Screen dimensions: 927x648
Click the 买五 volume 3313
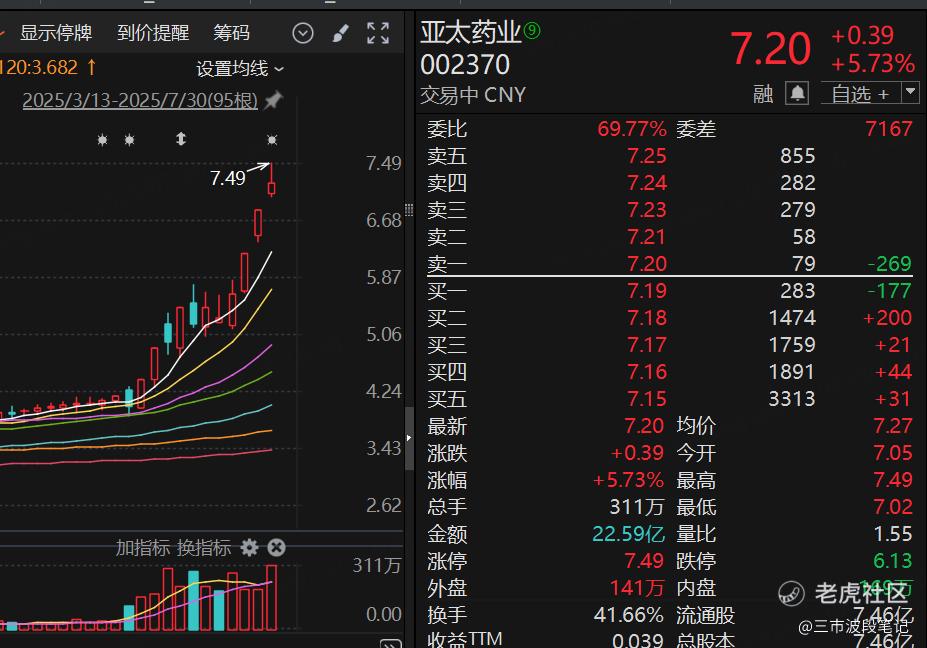coord(792,399)
